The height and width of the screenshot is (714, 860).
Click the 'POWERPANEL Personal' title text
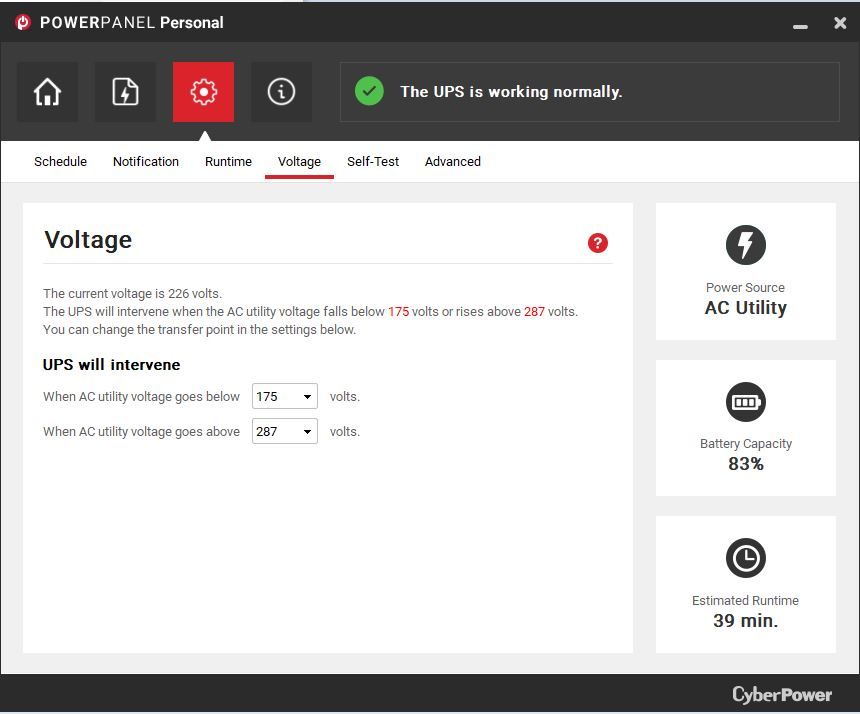[132, 22]
